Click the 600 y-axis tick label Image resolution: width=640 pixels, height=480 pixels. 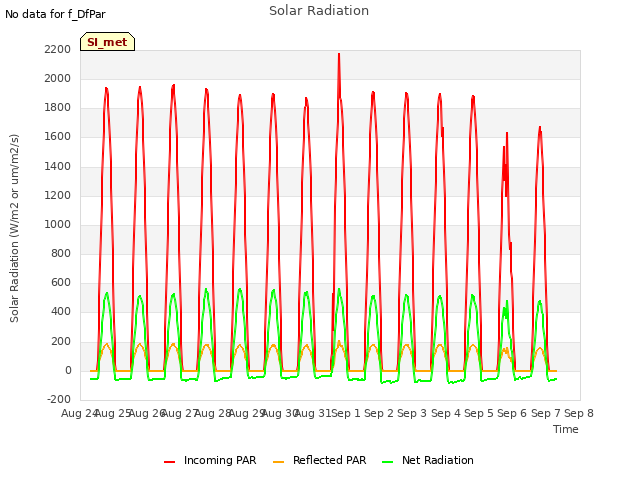point(61,282)
